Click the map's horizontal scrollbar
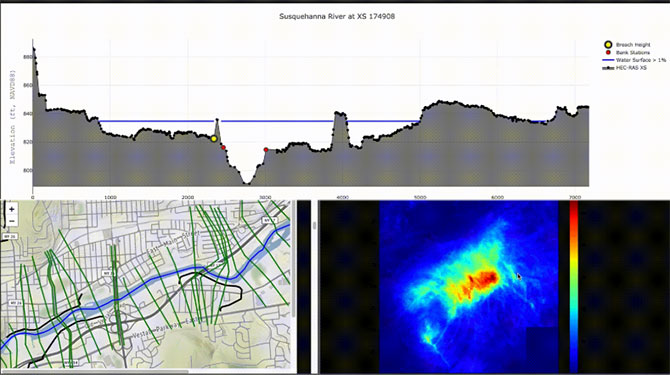Viewport: 670px width, 375px height. click(94, 371)
